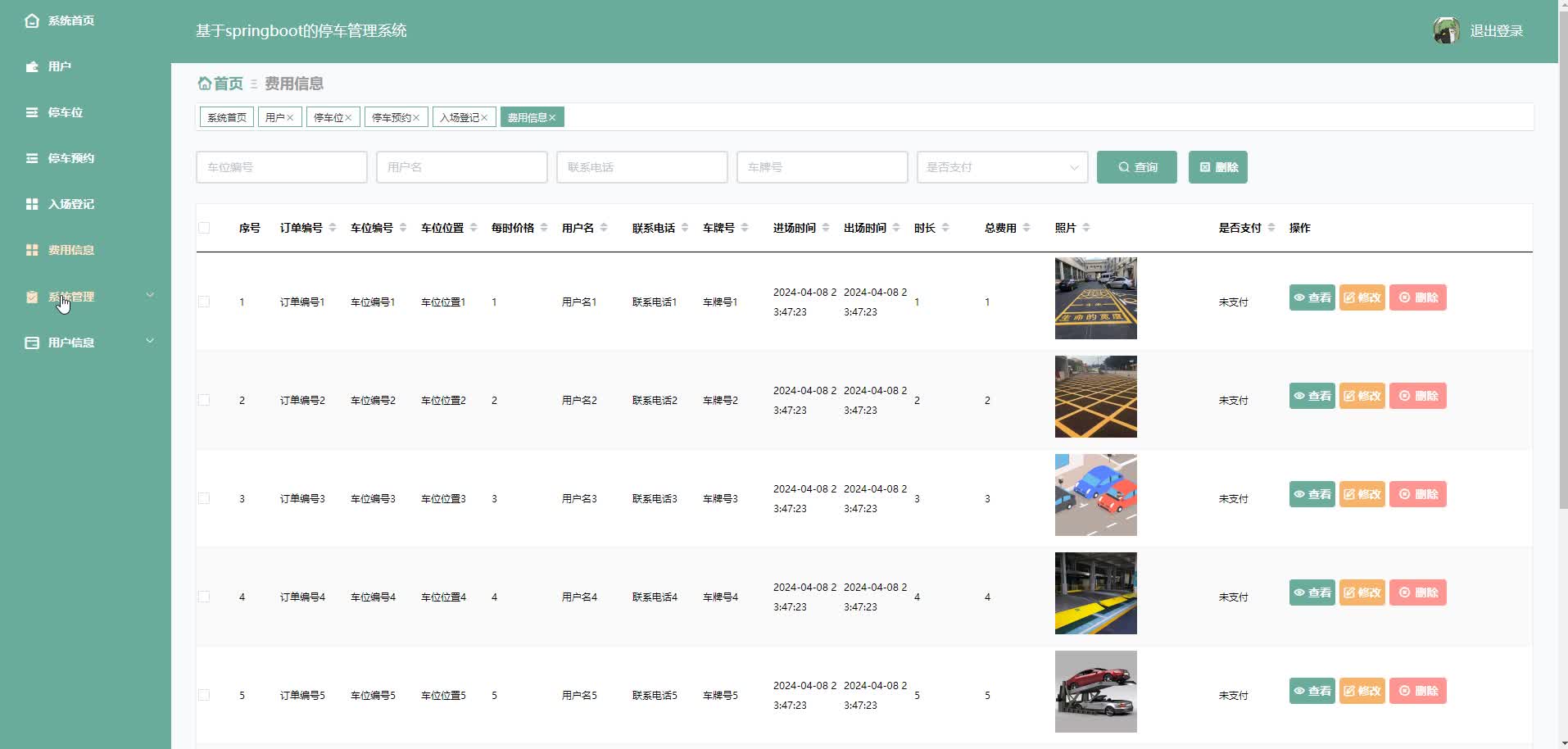The width and height of the screenshot is (1568, 749).
Task: Toggle the select-all checkbox in table header
Action: (204, 228)
